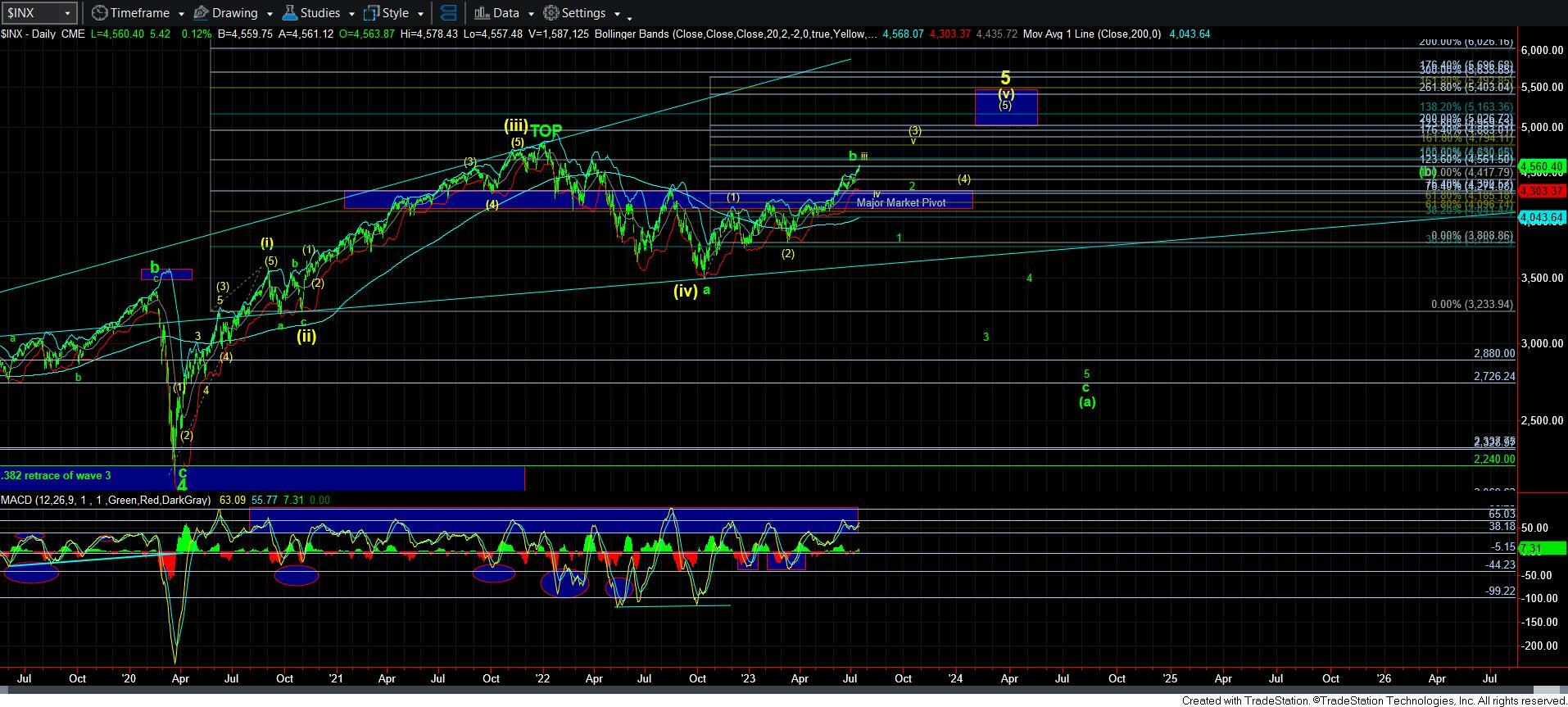Click the "'22" date axis label

pyautogui.click(x=542, y=679)
